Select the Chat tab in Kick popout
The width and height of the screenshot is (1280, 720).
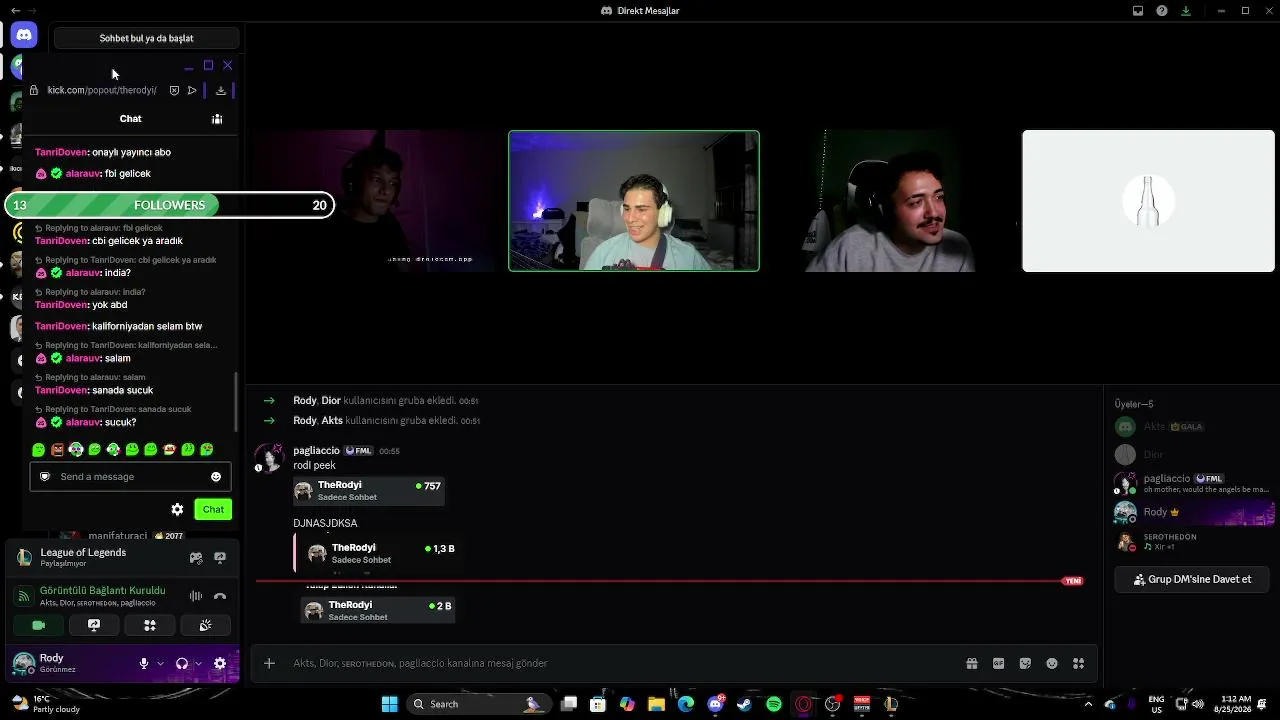pos(131,119)
